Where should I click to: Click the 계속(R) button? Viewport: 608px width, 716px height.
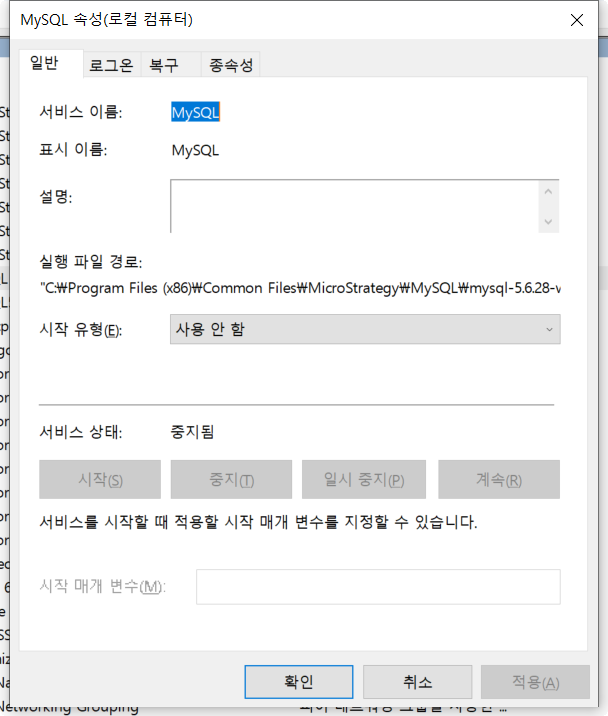(499, 479)
